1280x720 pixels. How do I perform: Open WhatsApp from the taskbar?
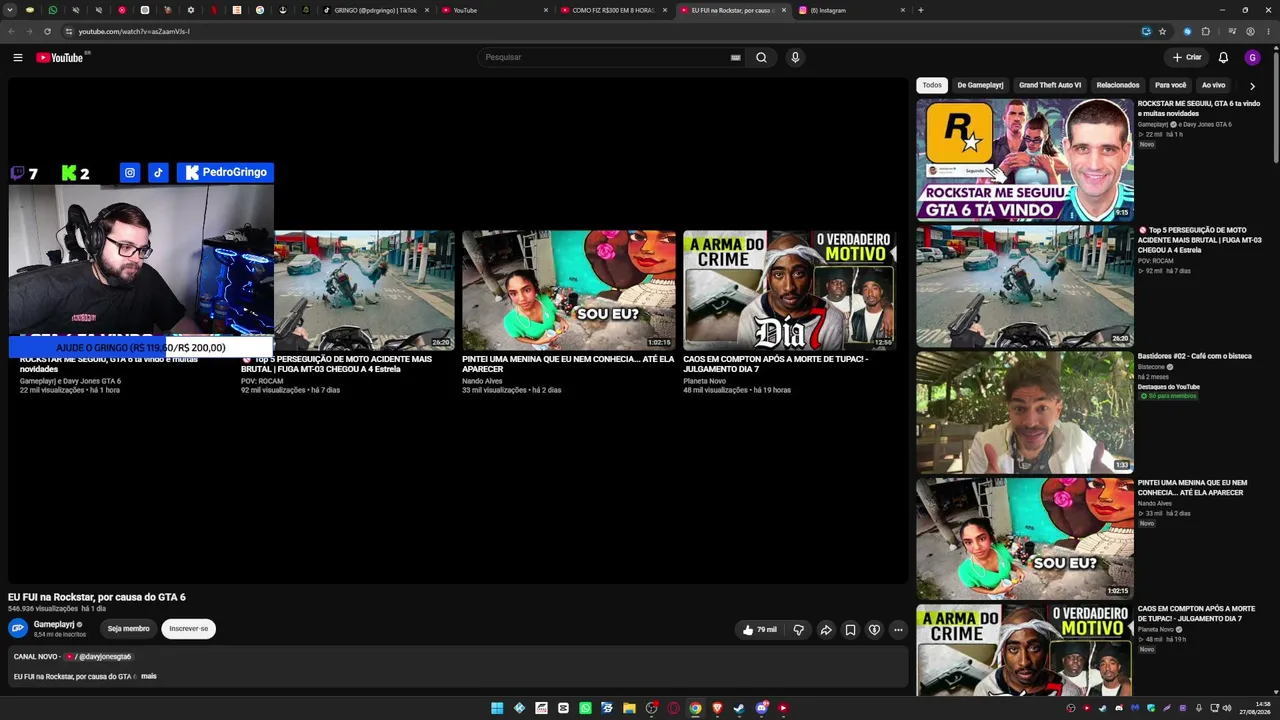(x=585, y=708)
